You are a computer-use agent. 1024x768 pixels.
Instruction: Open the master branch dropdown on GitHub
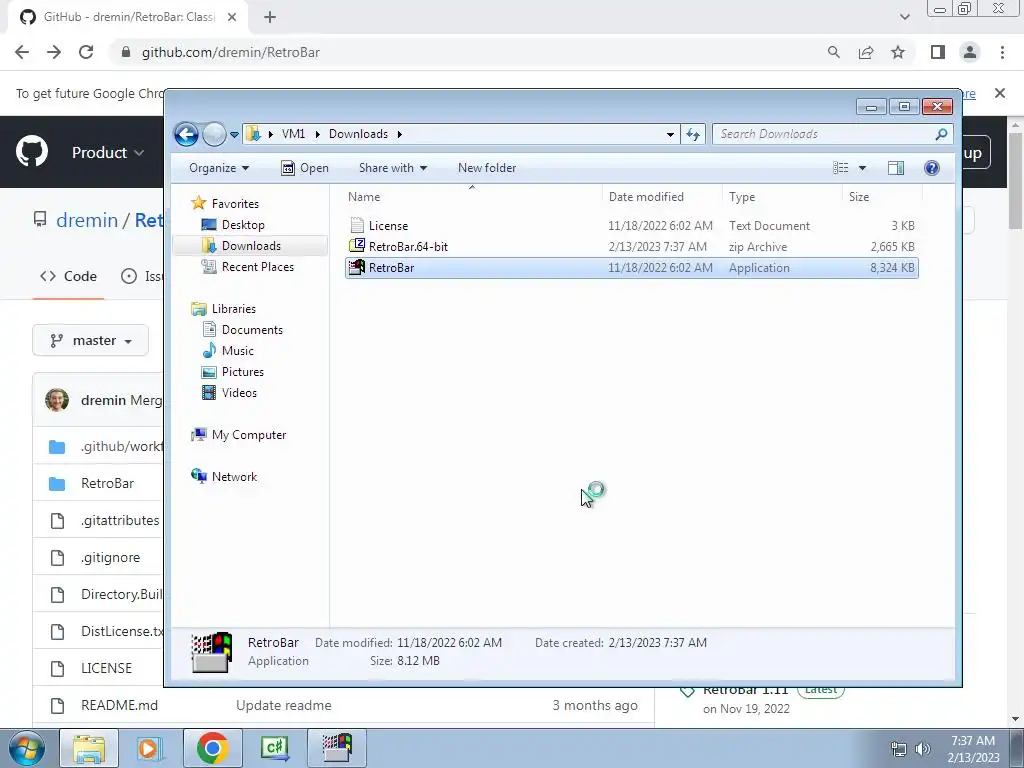[x=91, y=340]
